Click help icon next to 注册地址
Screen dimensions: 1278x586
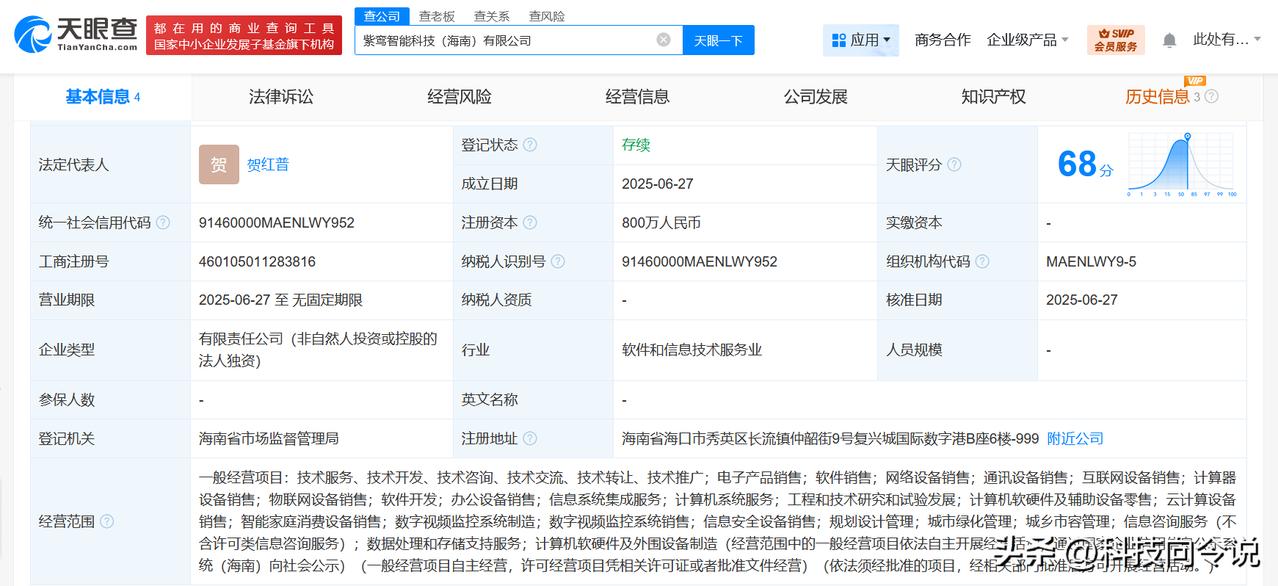click(530, 439)
